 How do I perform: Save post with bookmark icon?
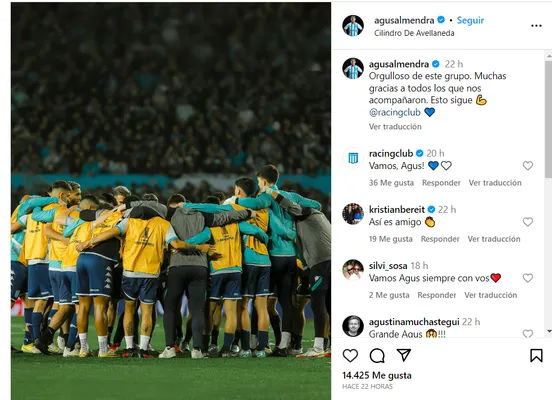pyautogui.click(x=536, y=356)
